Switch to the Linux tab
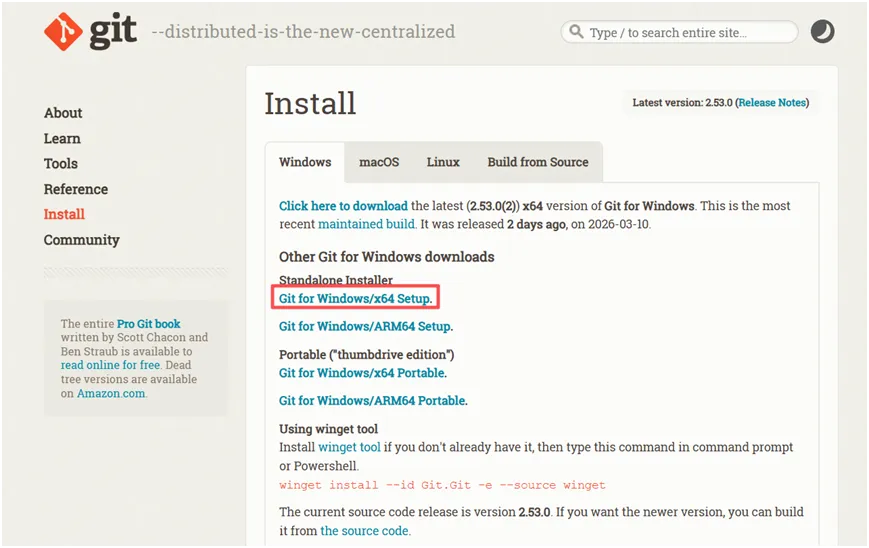Image resolution: width=869 pixels, height=548 pixels. 443,162
